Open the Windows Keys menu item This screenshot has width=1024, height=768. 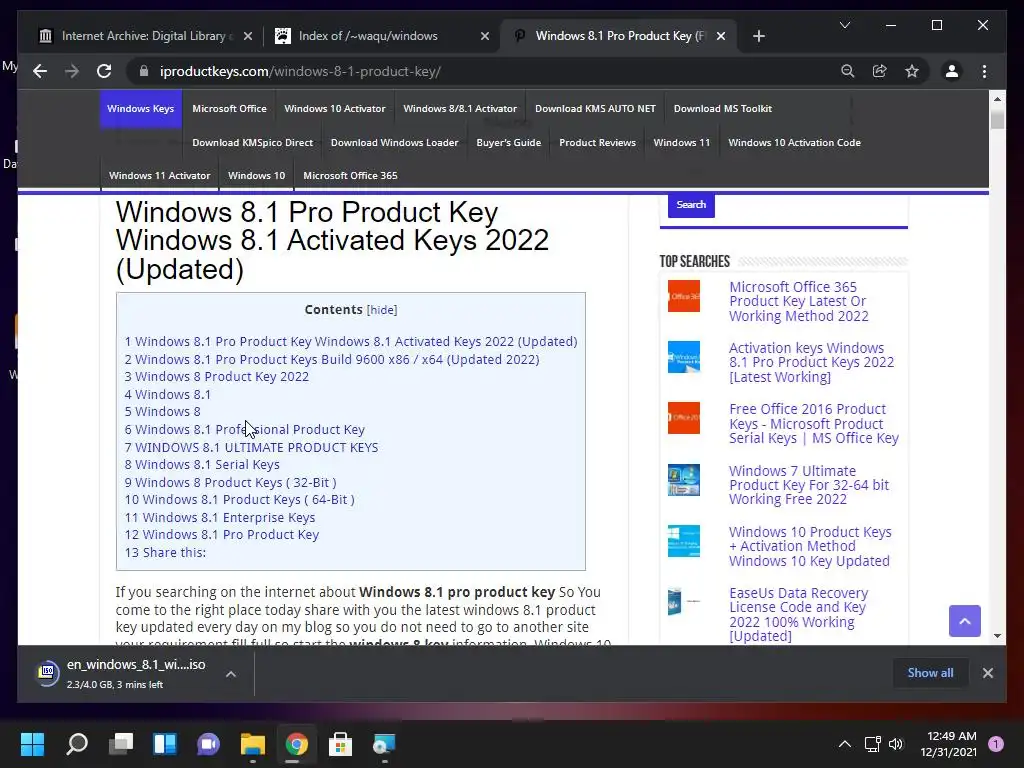click(140, 108)
